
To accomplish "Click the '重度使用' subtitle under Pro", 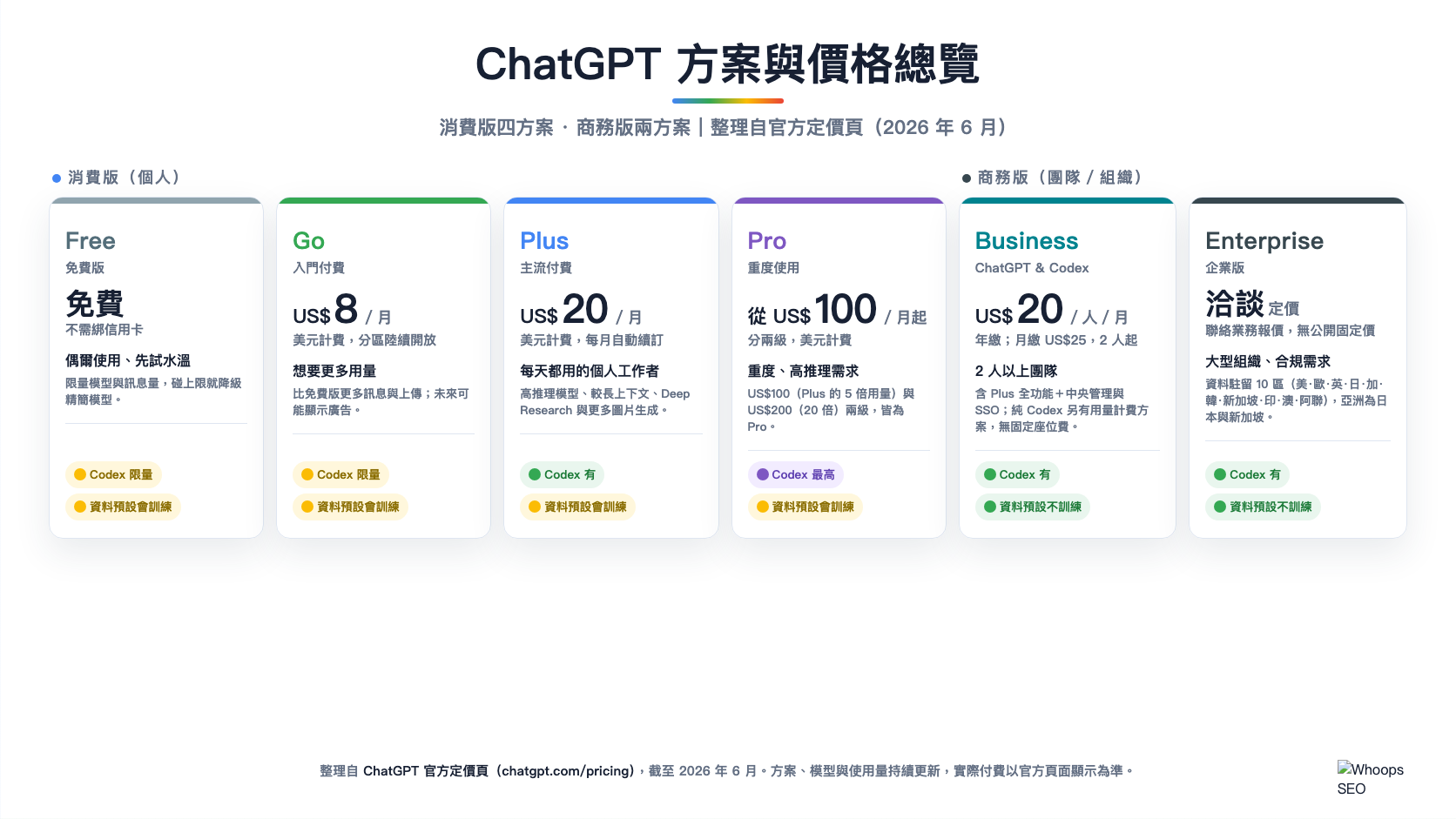I will tap(773, 268).
